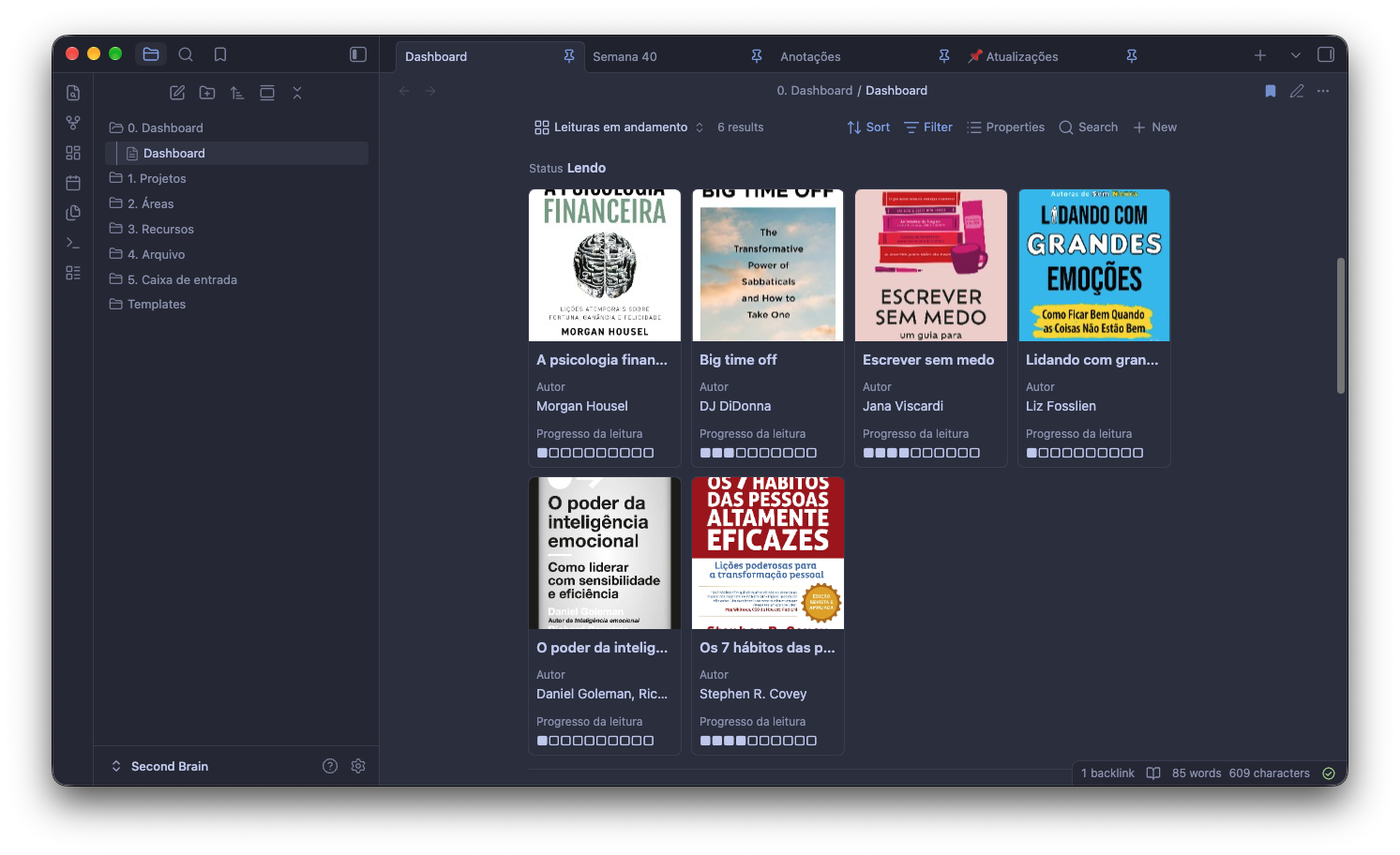Navigate back with the left arrow
1400x855 pixels.
(x=404, y=91)
